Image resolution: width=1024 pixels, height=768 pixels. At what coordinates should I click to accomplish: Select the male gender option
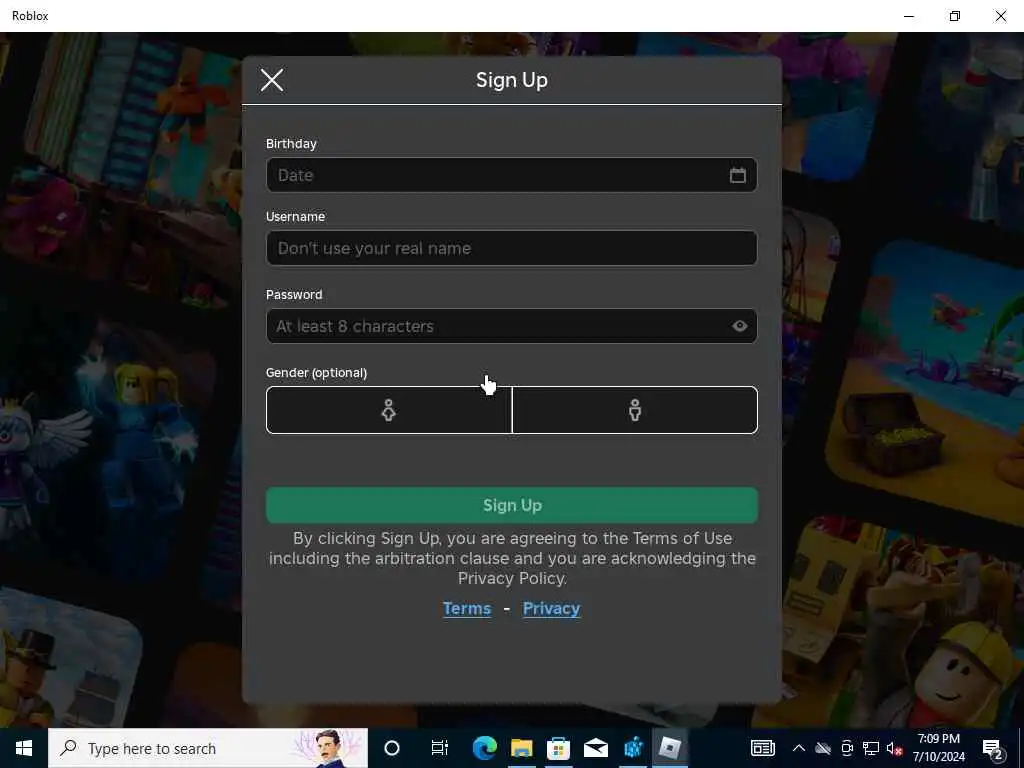tap(635, 410)
